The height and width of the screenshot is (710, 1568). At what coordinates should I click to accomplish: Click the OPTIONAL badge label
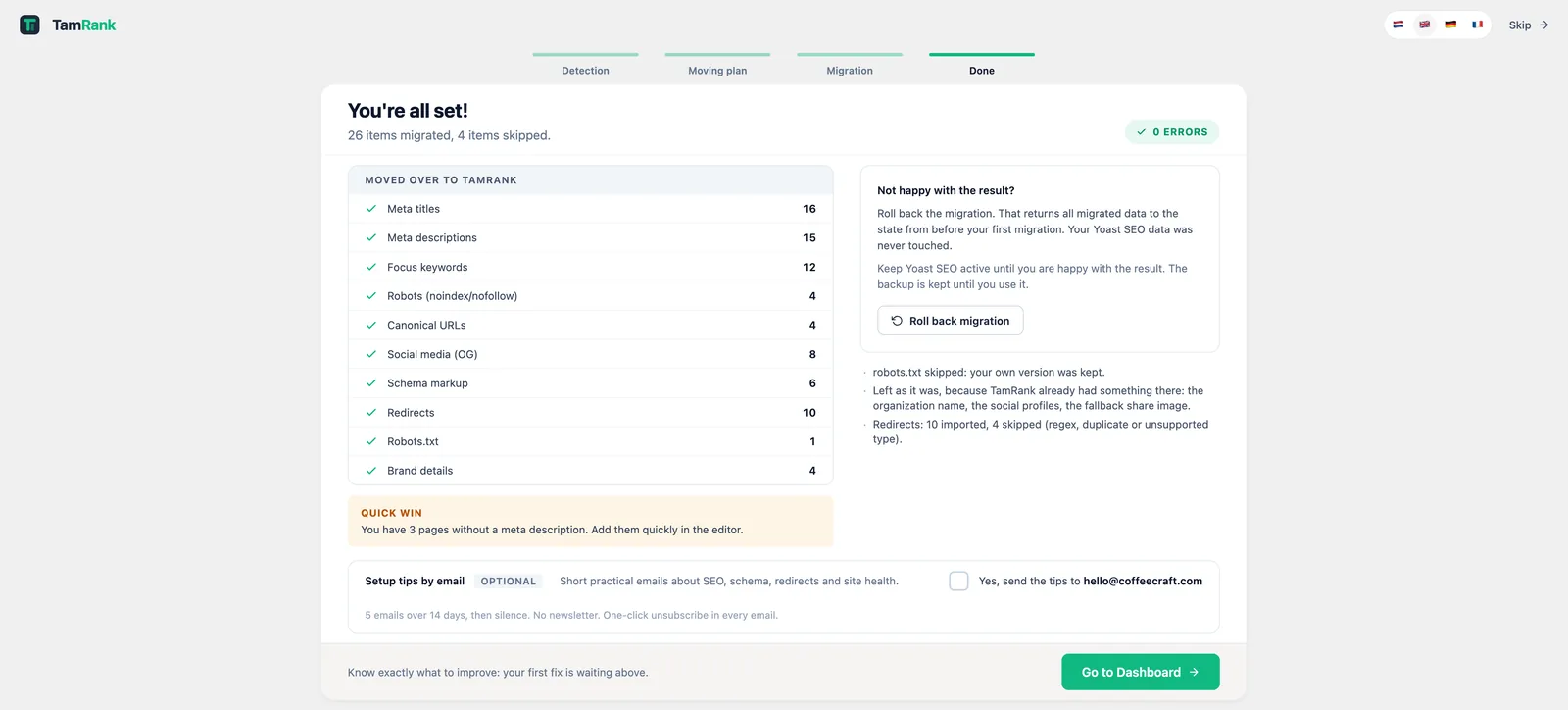pos(508,582)
